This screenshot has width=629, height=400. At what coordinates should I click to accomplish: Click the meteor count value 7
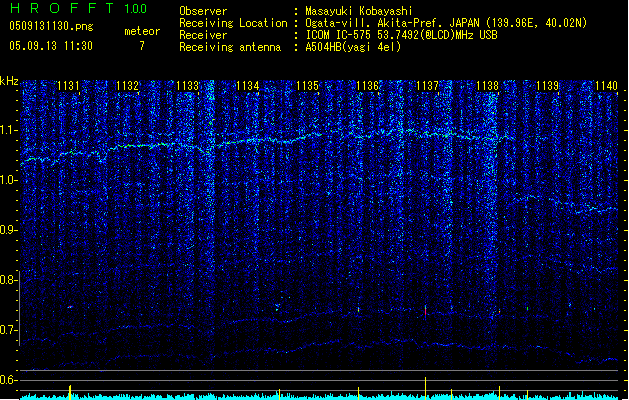click(141, 46)
